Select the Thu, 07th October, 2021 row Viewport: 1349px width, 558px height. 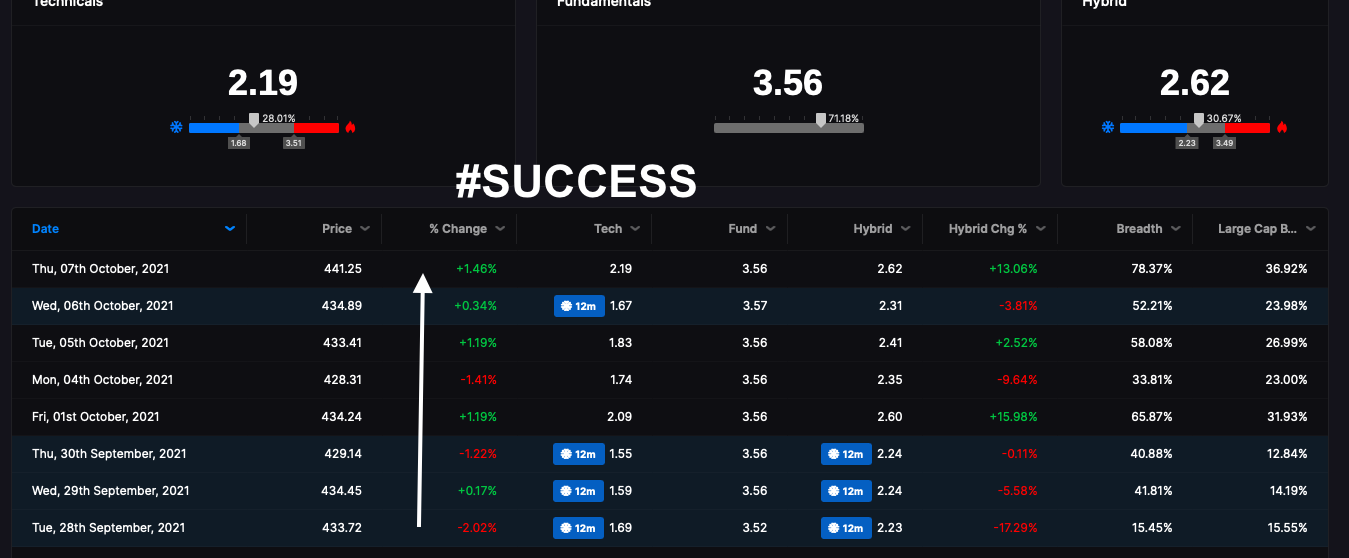coord(670,269)
